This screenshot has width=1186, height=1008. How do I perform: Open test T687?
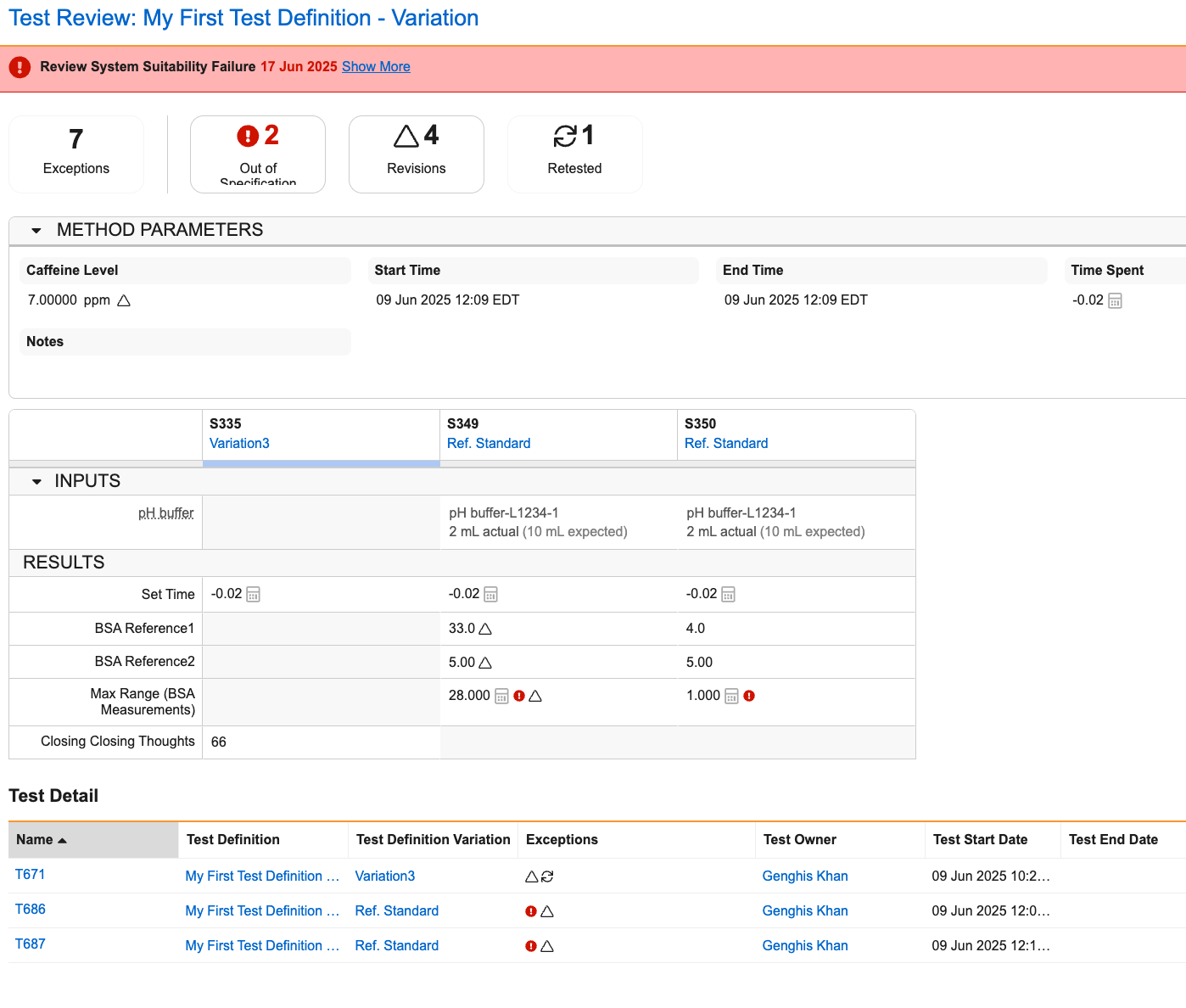pyautogui.click(x=30, y=944)
